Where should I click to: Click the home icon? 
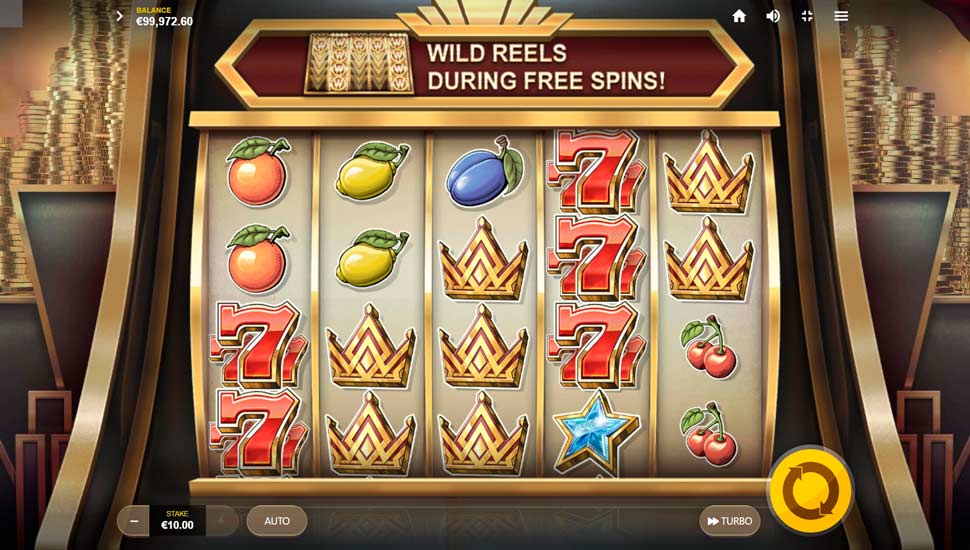coord(739,17)
